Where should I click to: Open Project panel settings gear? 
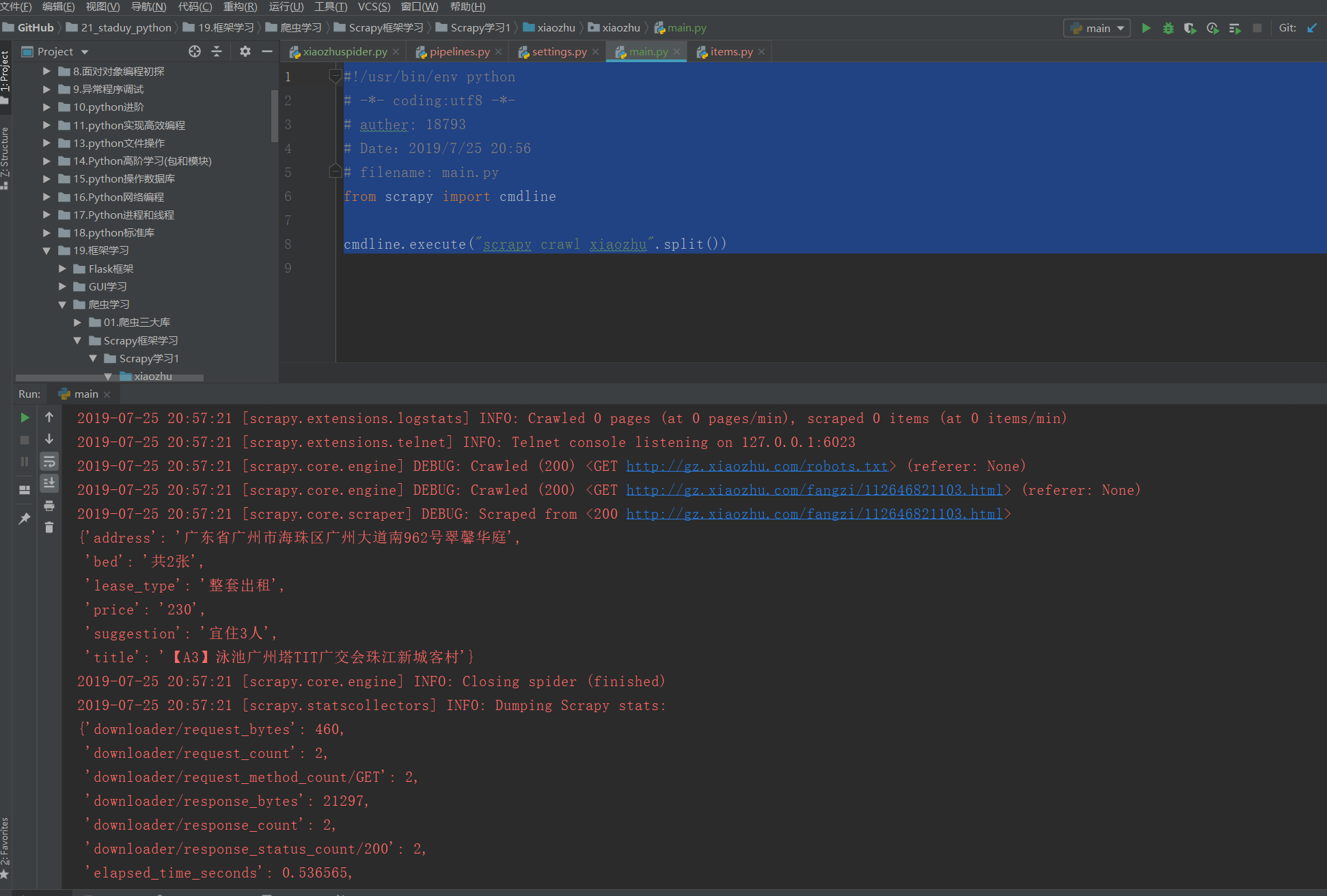click(245, 51)
